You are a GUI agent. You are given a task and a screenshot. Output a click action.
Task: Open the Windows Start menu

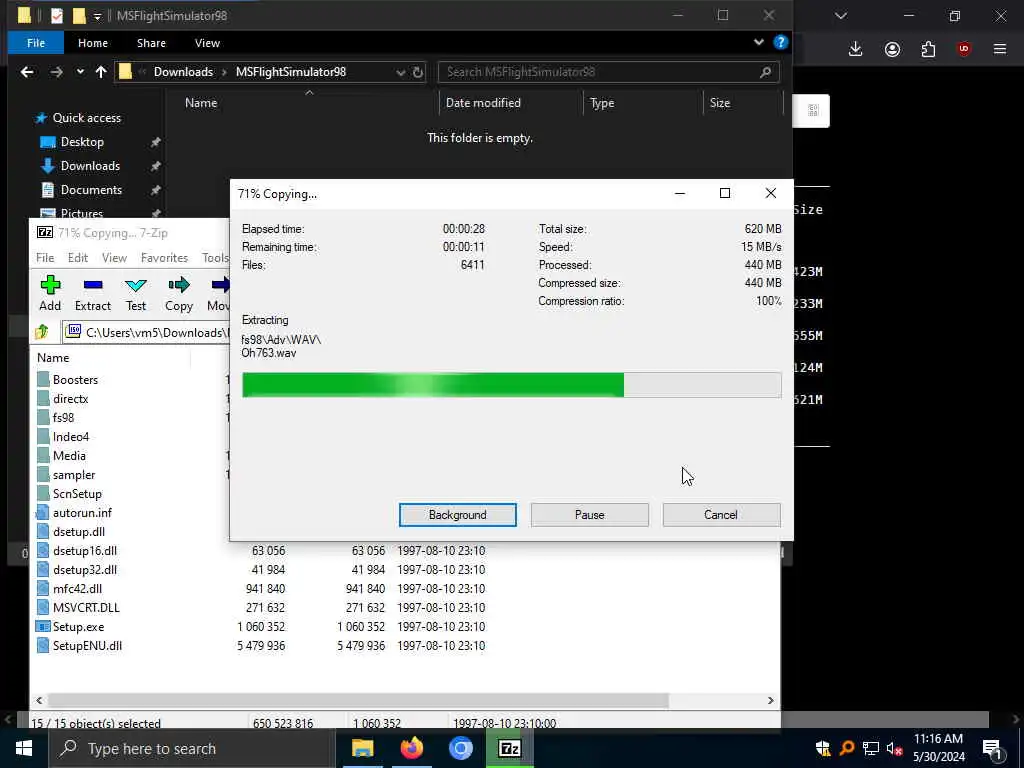[24, 748]
